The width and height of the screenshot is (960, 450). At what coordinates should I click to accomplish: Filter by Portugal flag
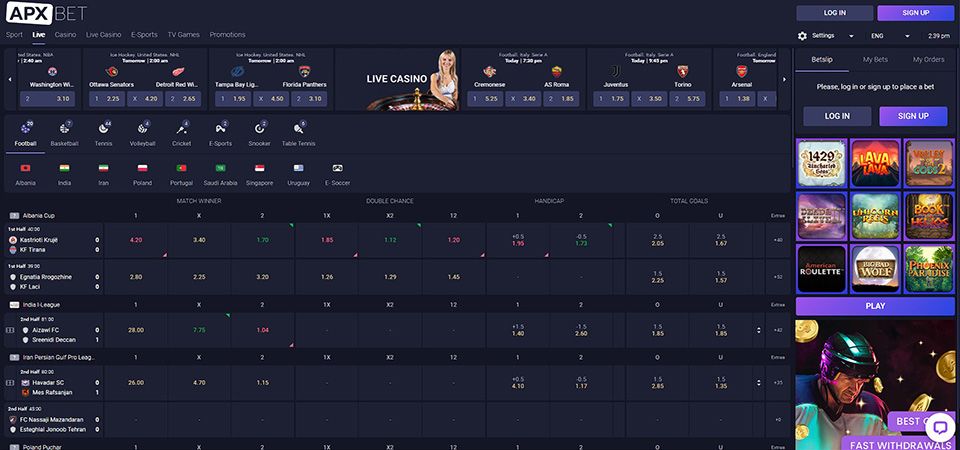pos(181,168)
